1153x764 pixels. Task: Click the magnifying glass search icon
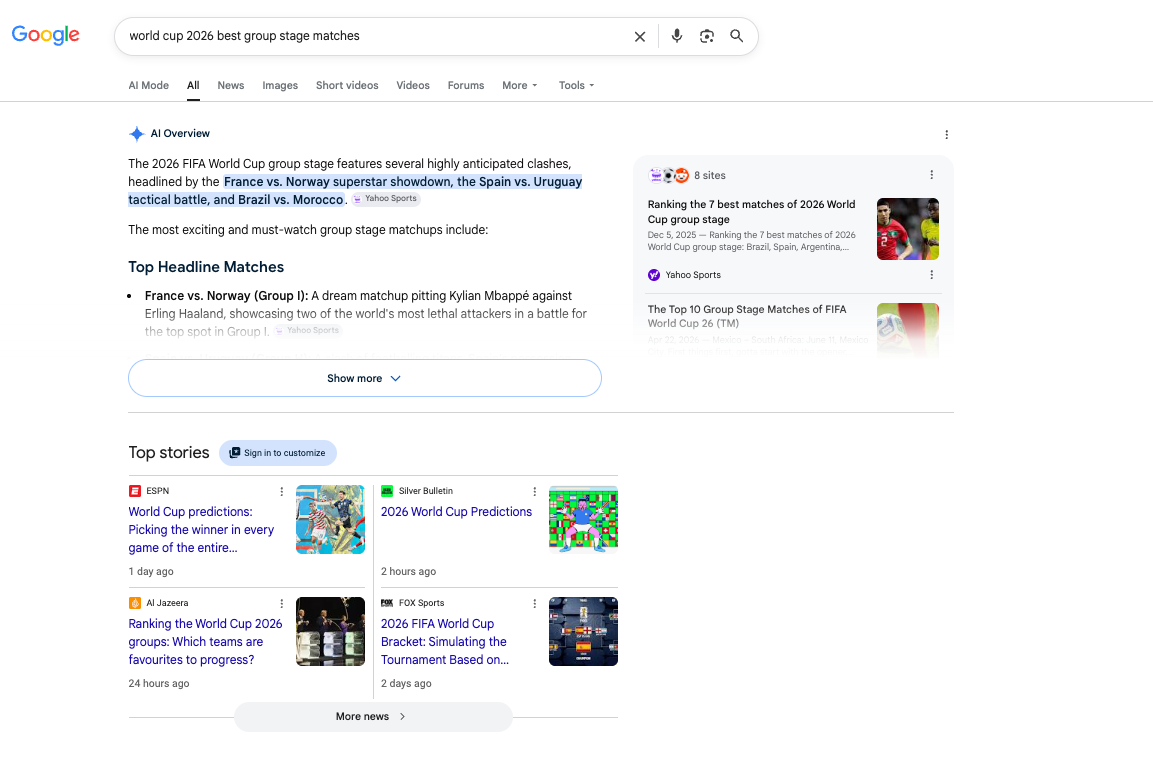[736, 36]
